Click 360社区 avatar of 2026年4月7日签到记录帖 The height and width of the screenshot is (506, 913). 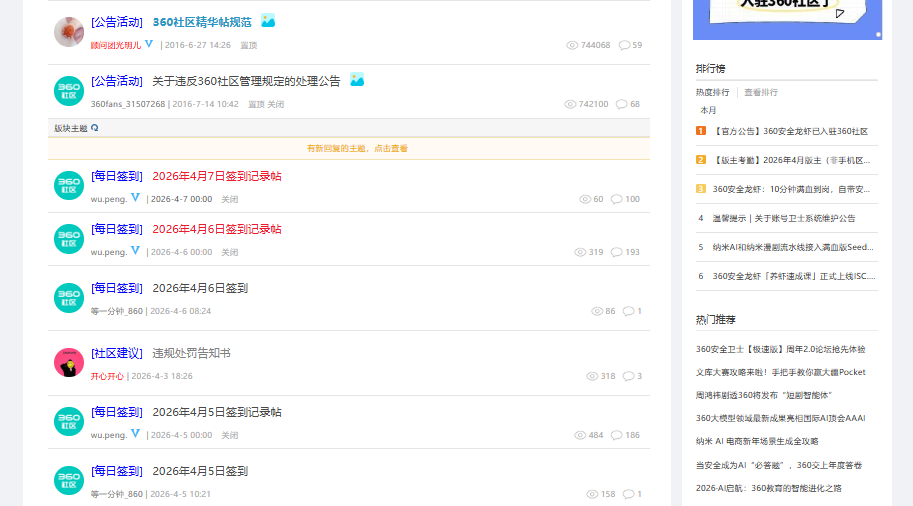pyautogui.click(x=69, y=186)
